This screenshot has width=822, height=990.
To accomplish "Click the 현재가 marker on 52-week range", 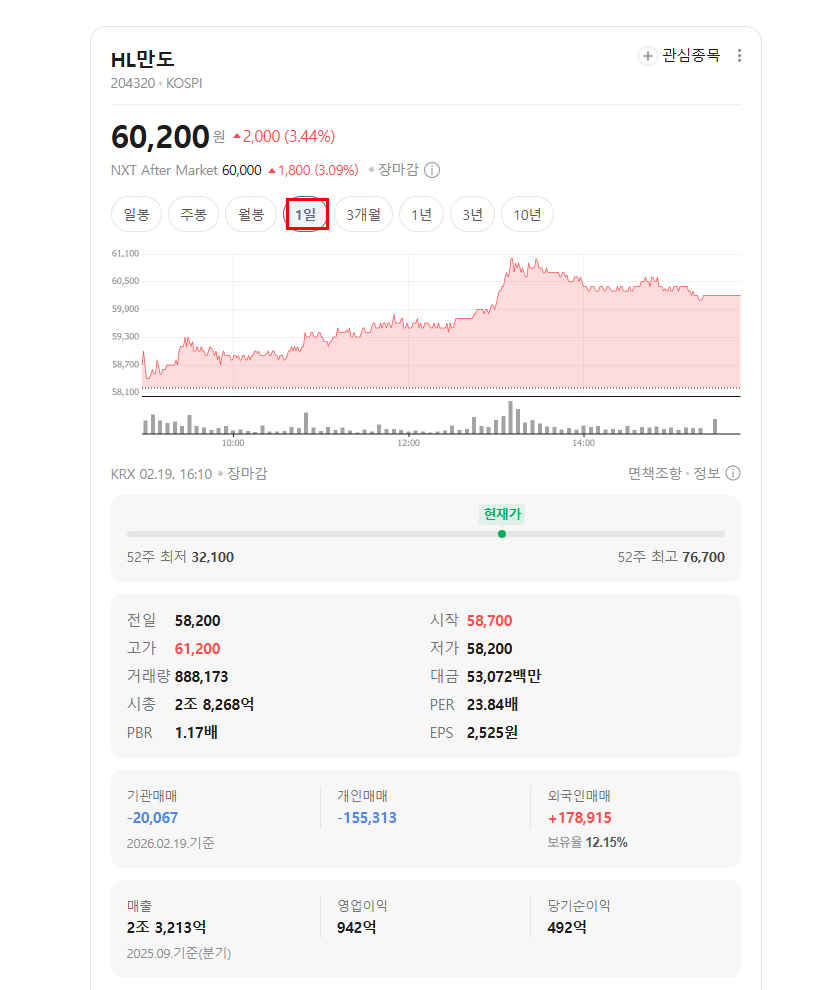I will click(502, 534).
